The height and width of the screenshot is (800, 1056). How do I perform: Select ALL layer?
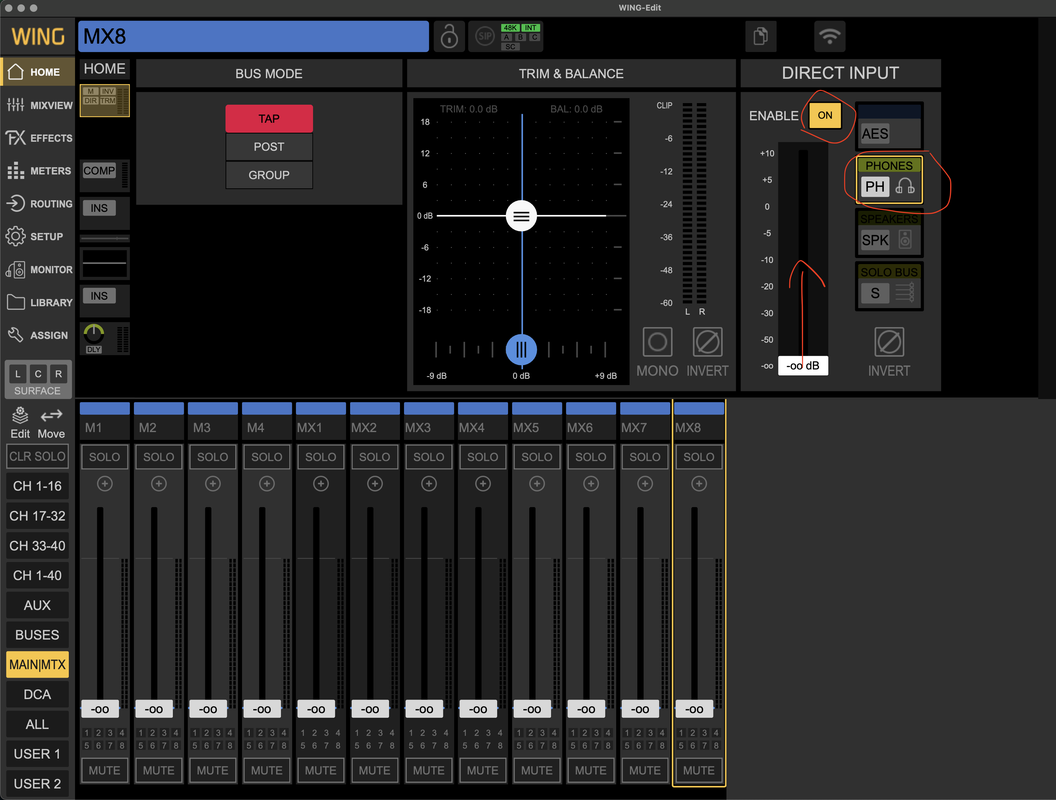pos(38,725)
